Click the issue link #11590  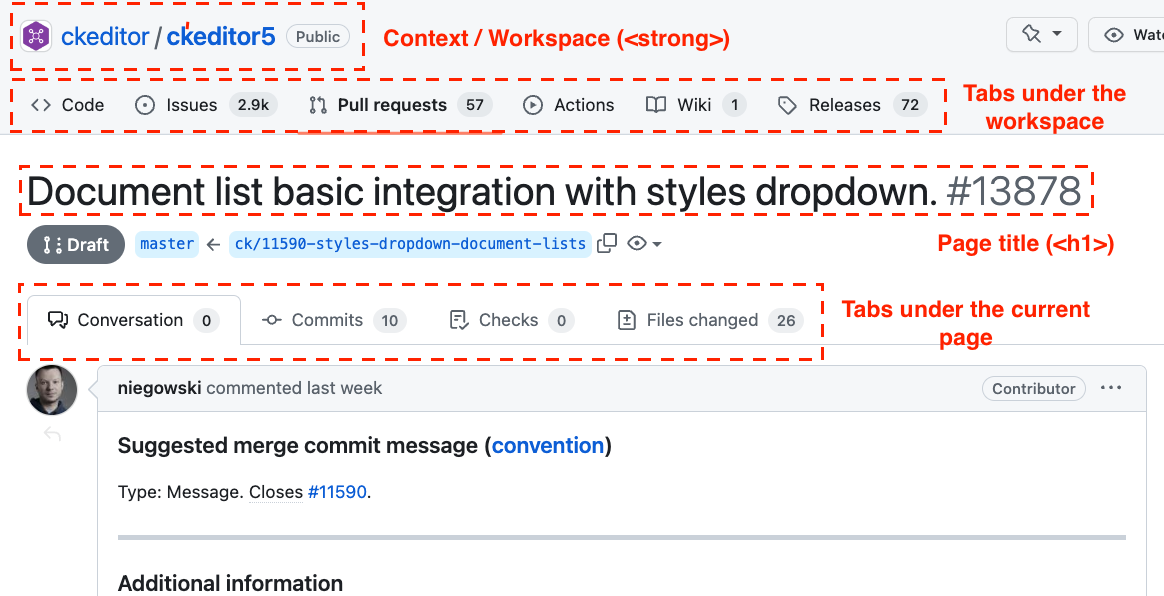(x=337, y=492)
